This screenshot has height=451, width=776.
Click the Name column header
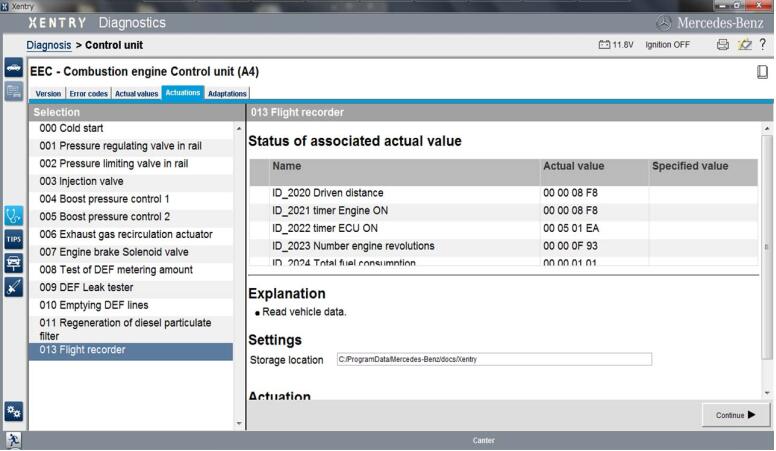[x=405, y=172]
